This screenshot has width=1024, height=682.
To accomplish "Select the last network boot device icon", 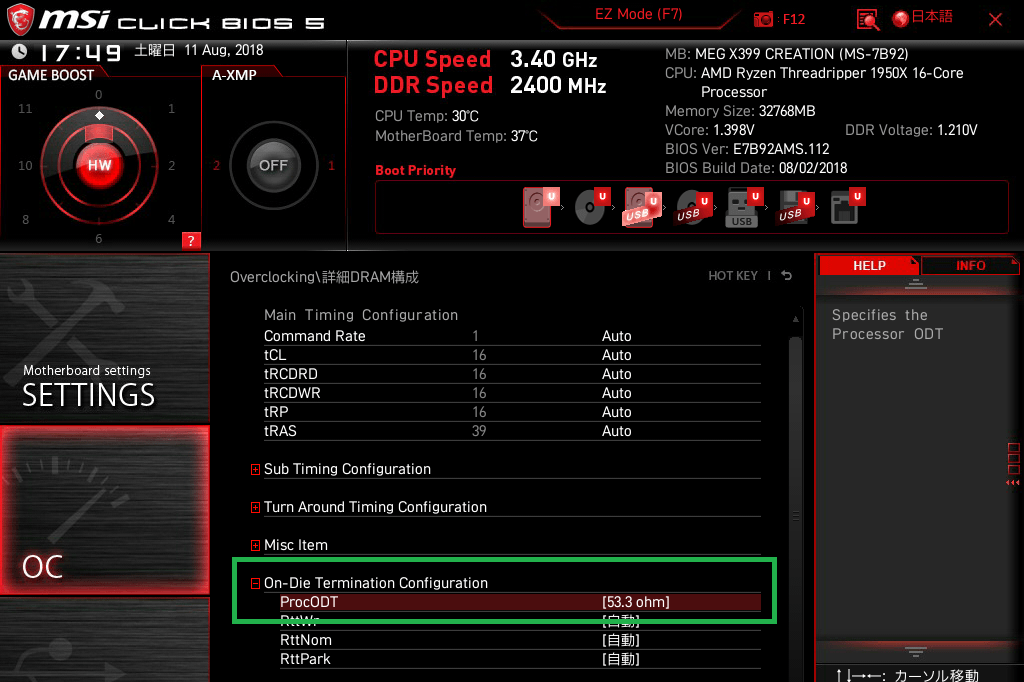I will (847, 208).
